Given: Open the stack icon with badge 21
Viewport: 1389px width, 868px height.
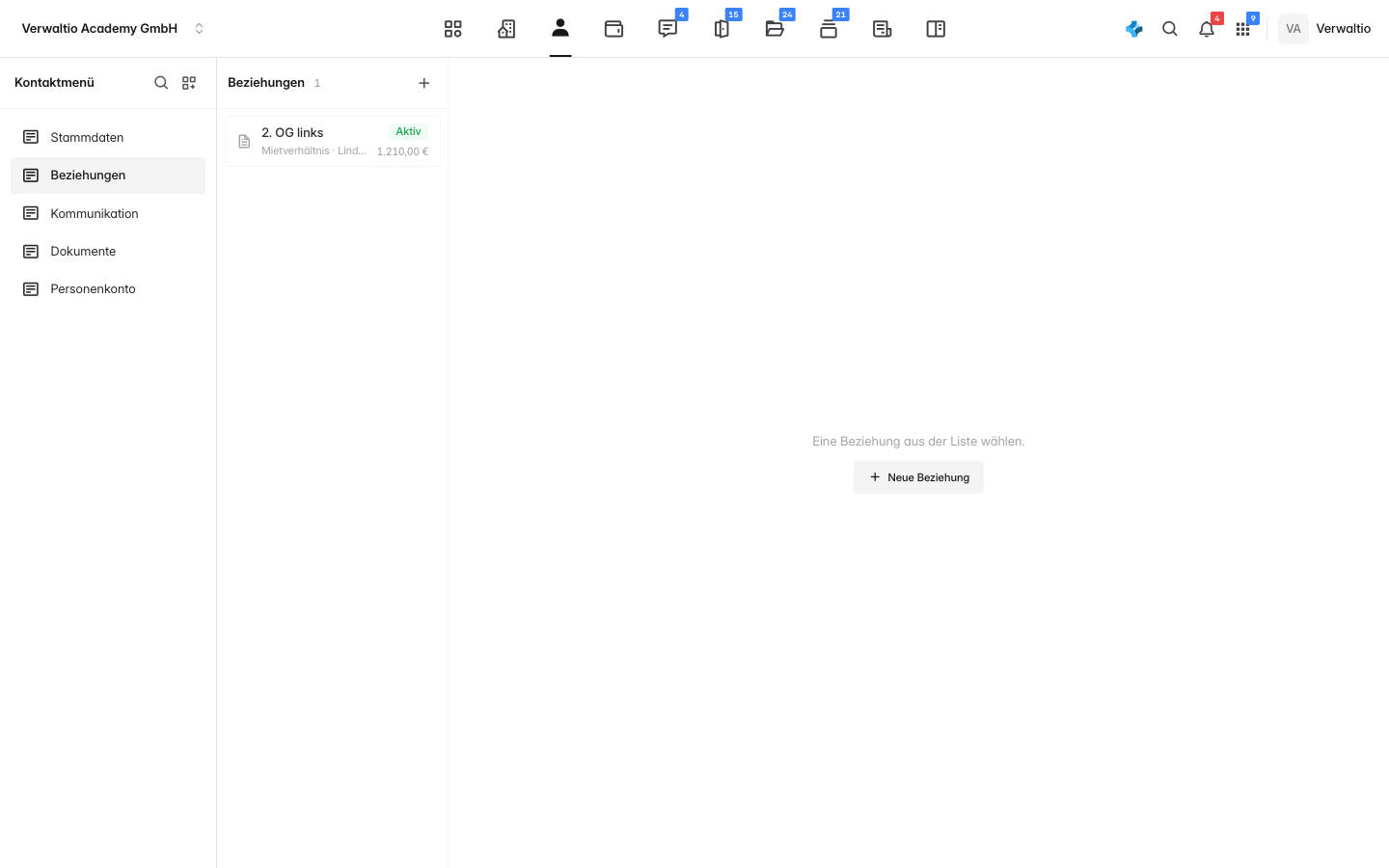Looking at the screenshot, I should click(829, 29).
